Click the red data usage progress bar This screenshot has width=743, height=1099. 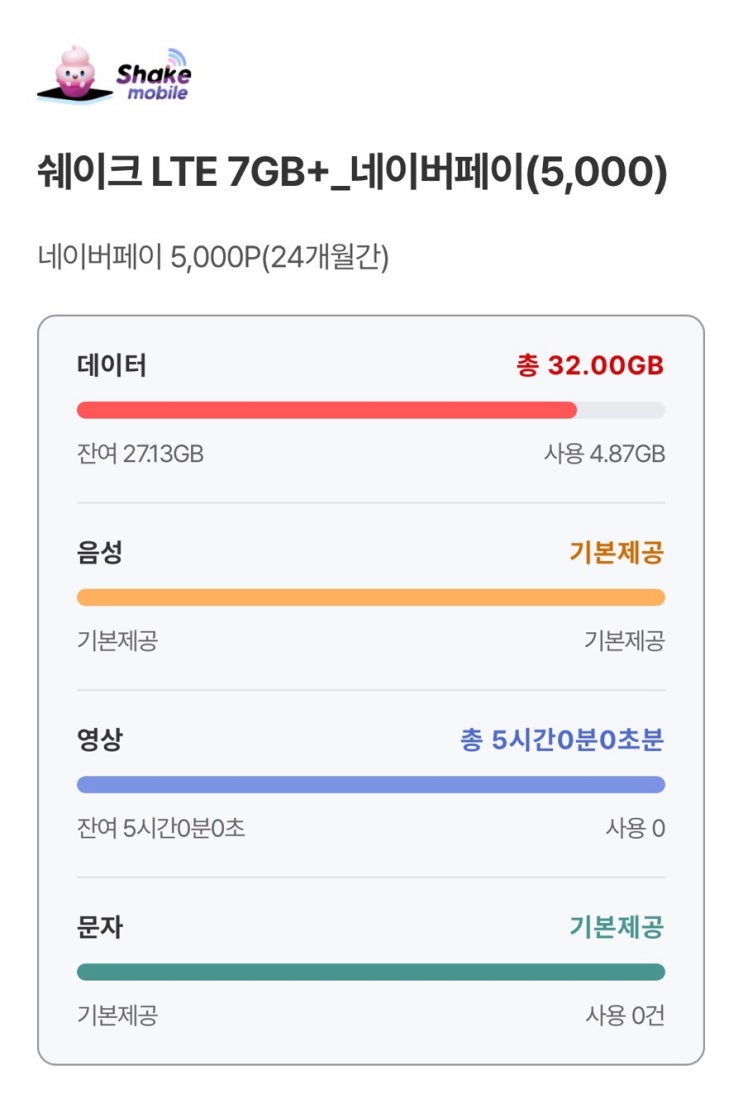coord(327,410)
